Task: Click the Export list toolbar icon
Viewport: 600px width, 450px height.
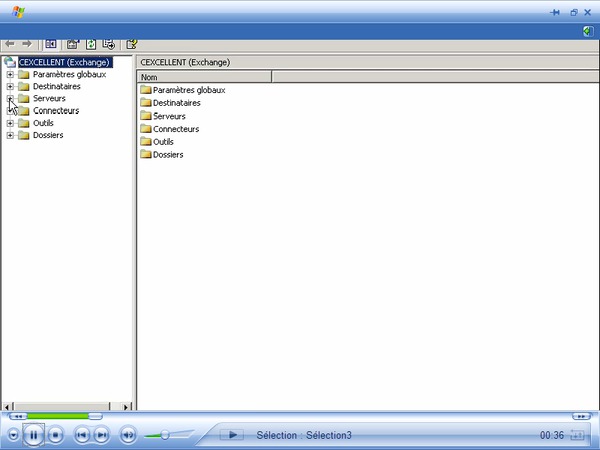Action: click(x=108, y=44)
